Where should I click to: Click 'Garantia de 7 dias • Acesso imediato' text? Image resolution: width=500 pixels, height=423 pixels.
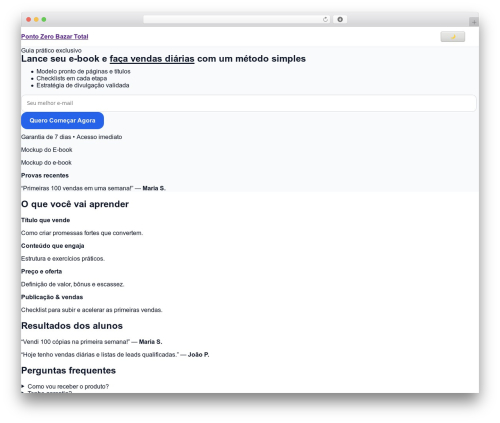coord(71,137)
